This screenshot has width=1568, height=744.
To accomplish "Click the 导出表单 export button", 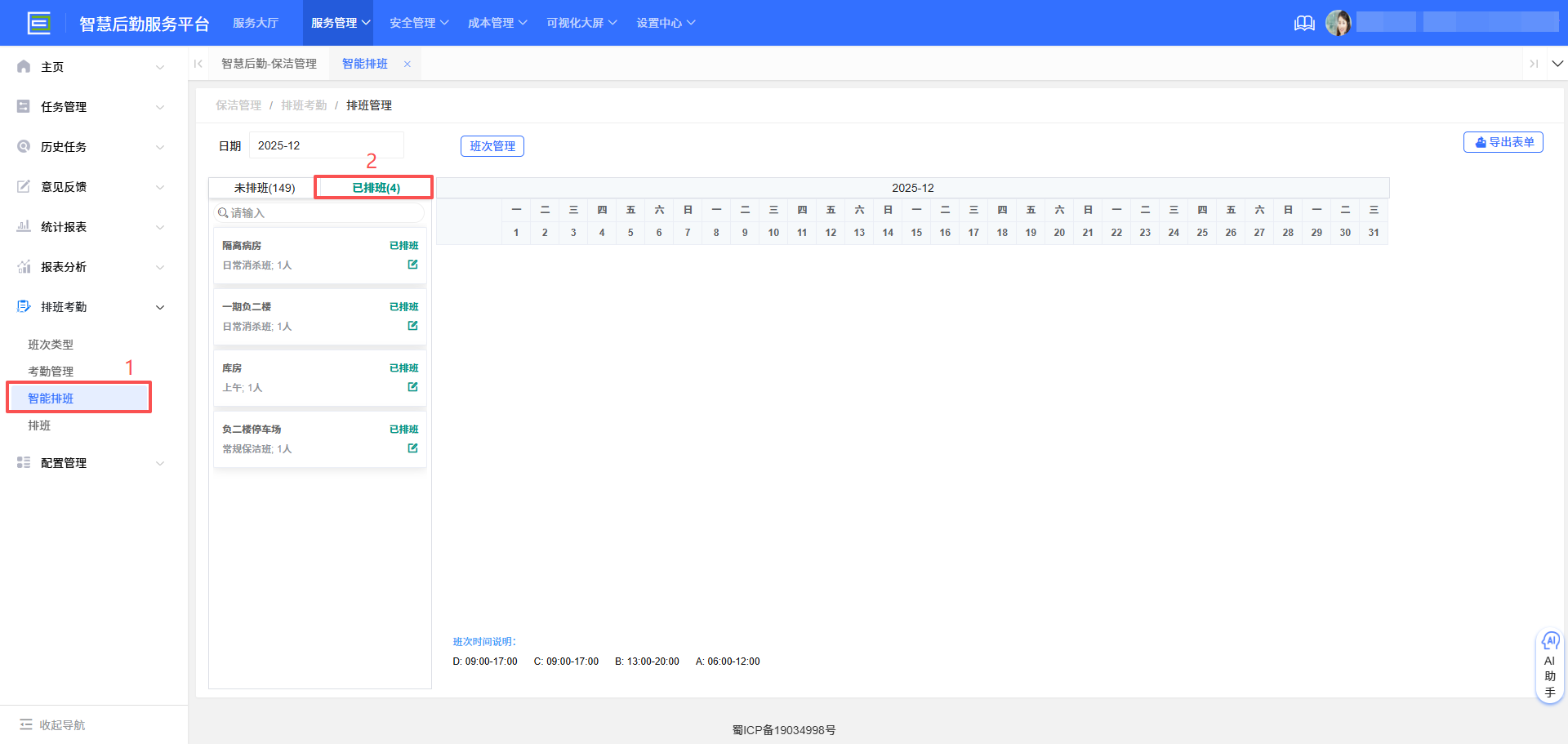I will [x=1503, y=141].
